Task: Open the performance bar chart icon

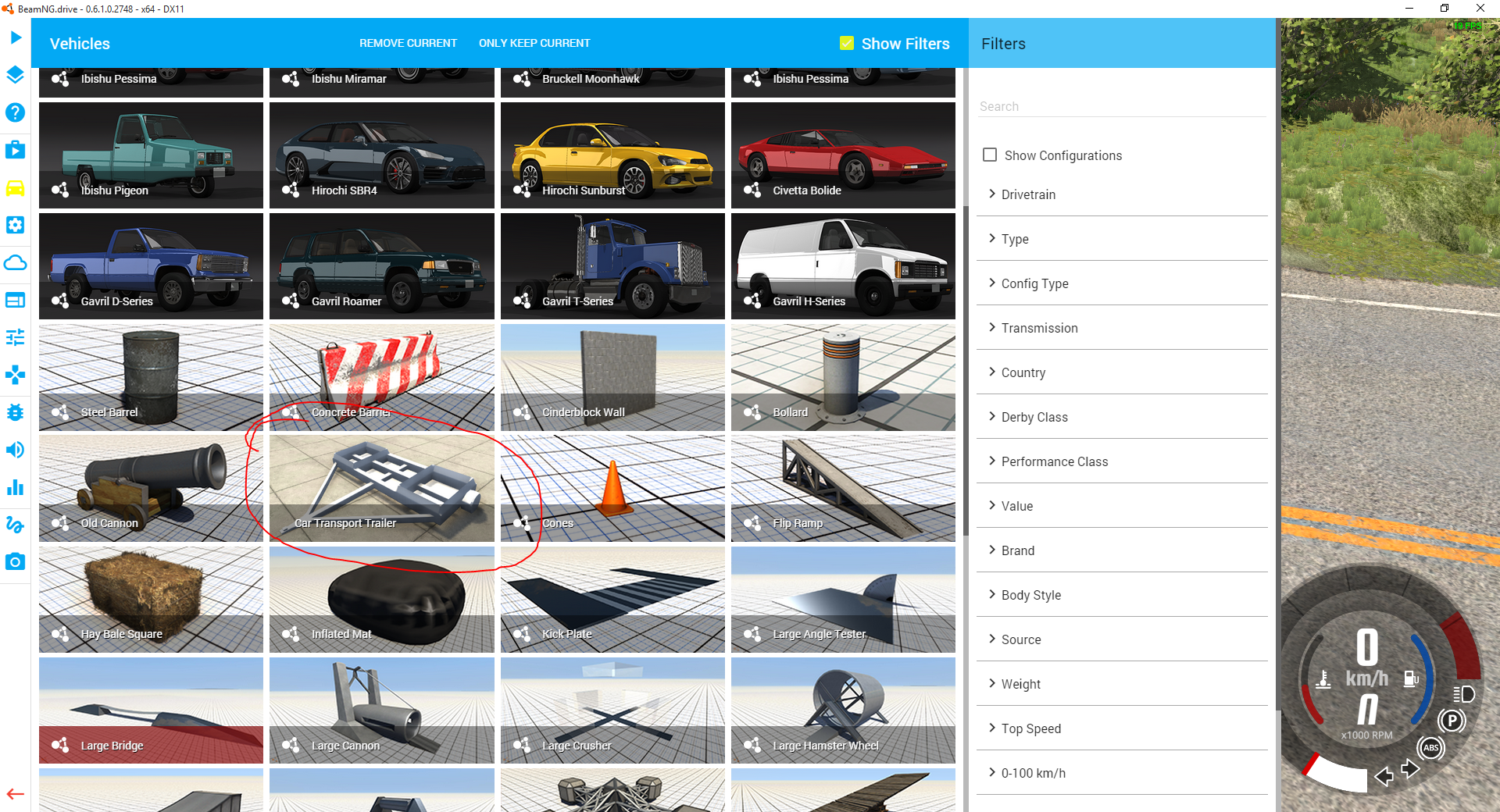Action: point(15,487)
